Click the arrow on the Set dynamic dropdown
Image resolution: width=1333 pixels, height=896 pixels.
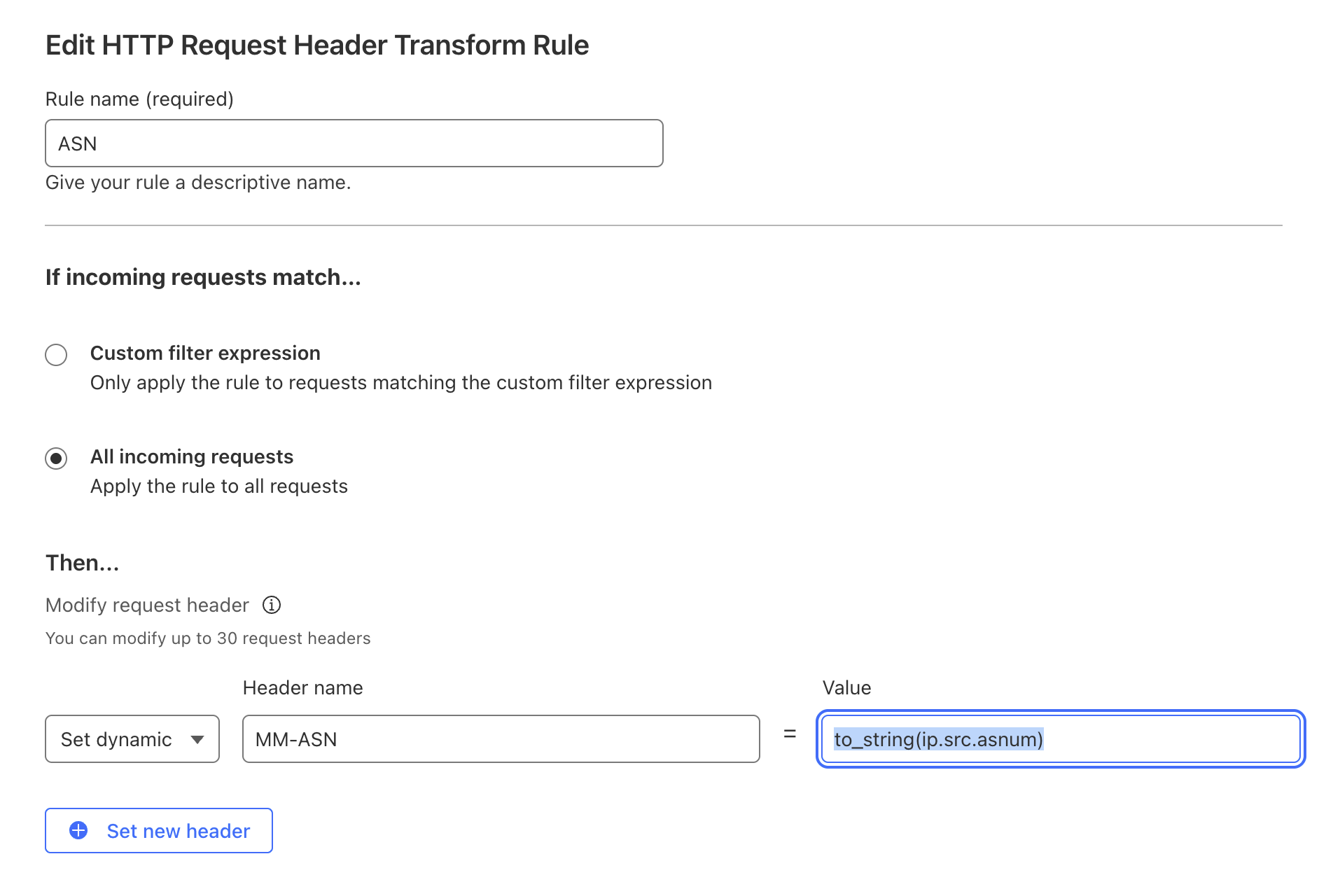point(197,740)
